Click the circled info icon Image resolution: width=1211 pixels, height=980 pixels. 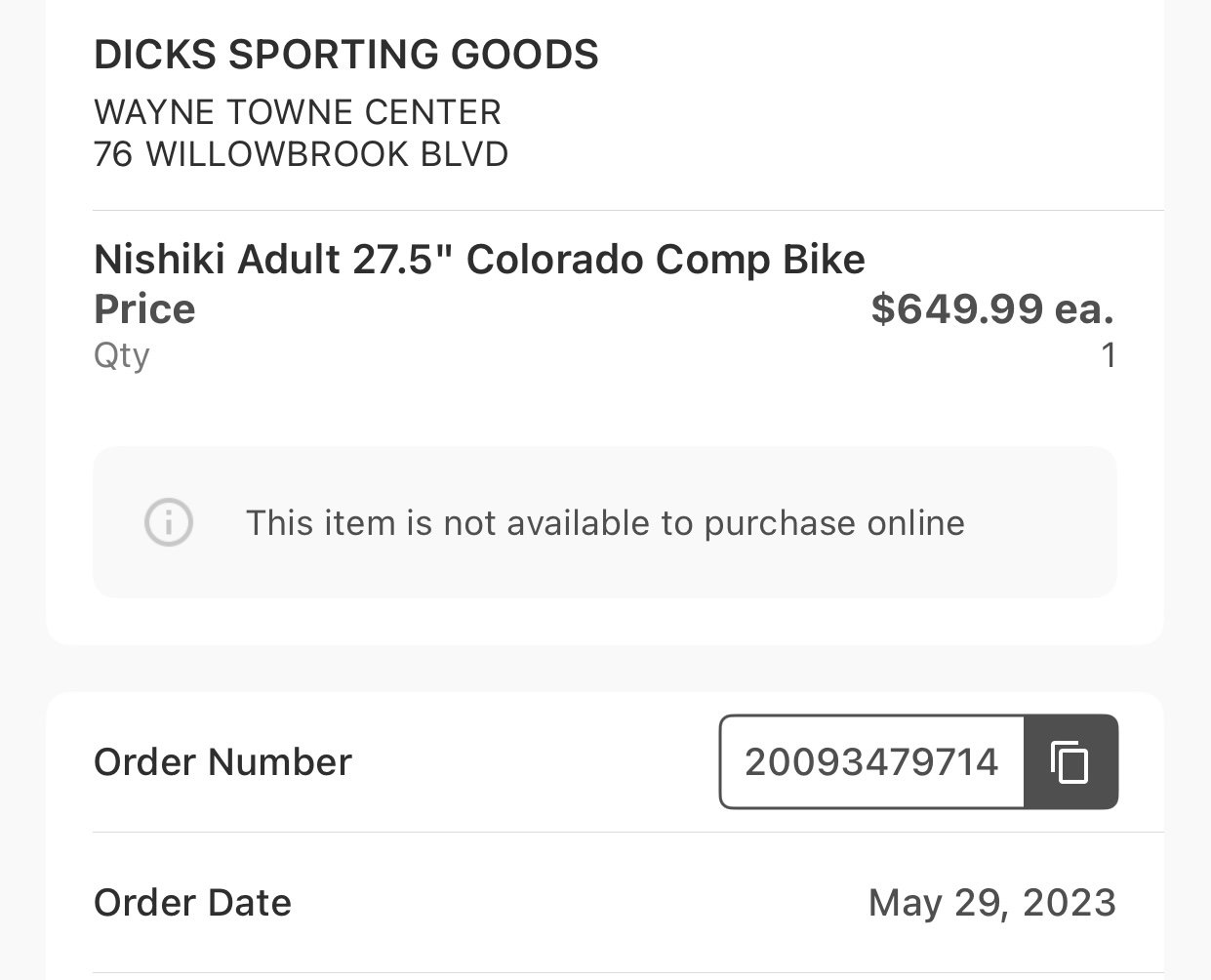click(x=169, y=522)
